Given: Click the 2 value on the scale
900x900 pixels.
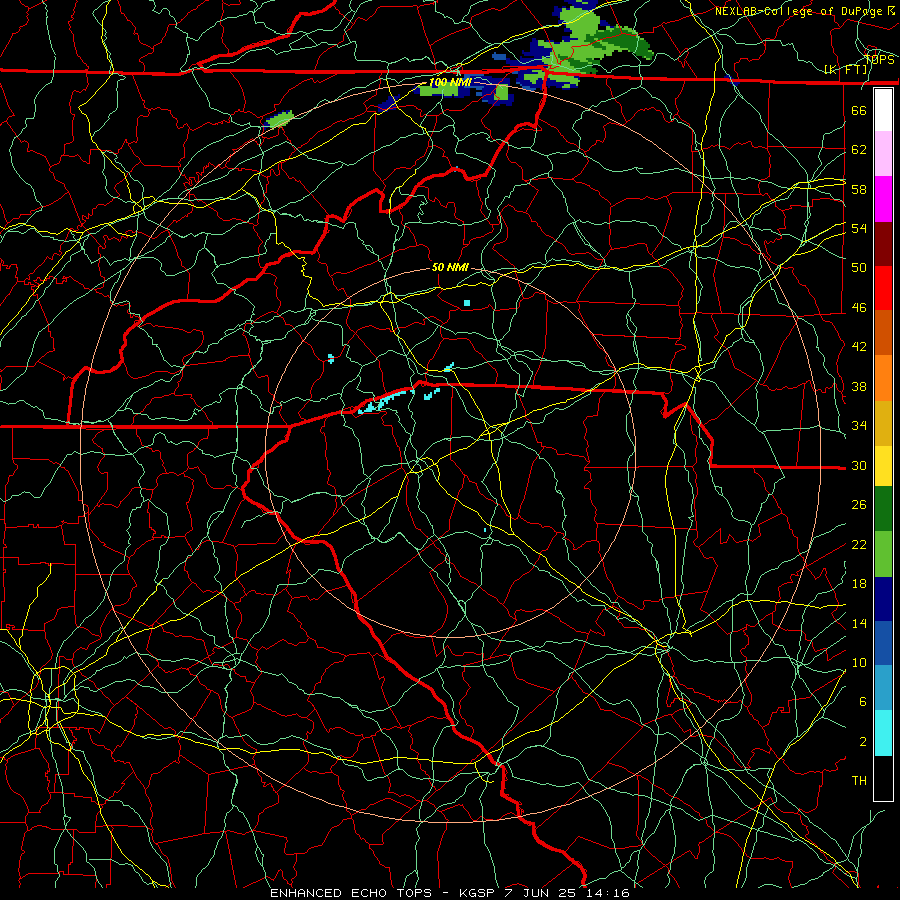Looking at the screenshot, I should 863,742.
